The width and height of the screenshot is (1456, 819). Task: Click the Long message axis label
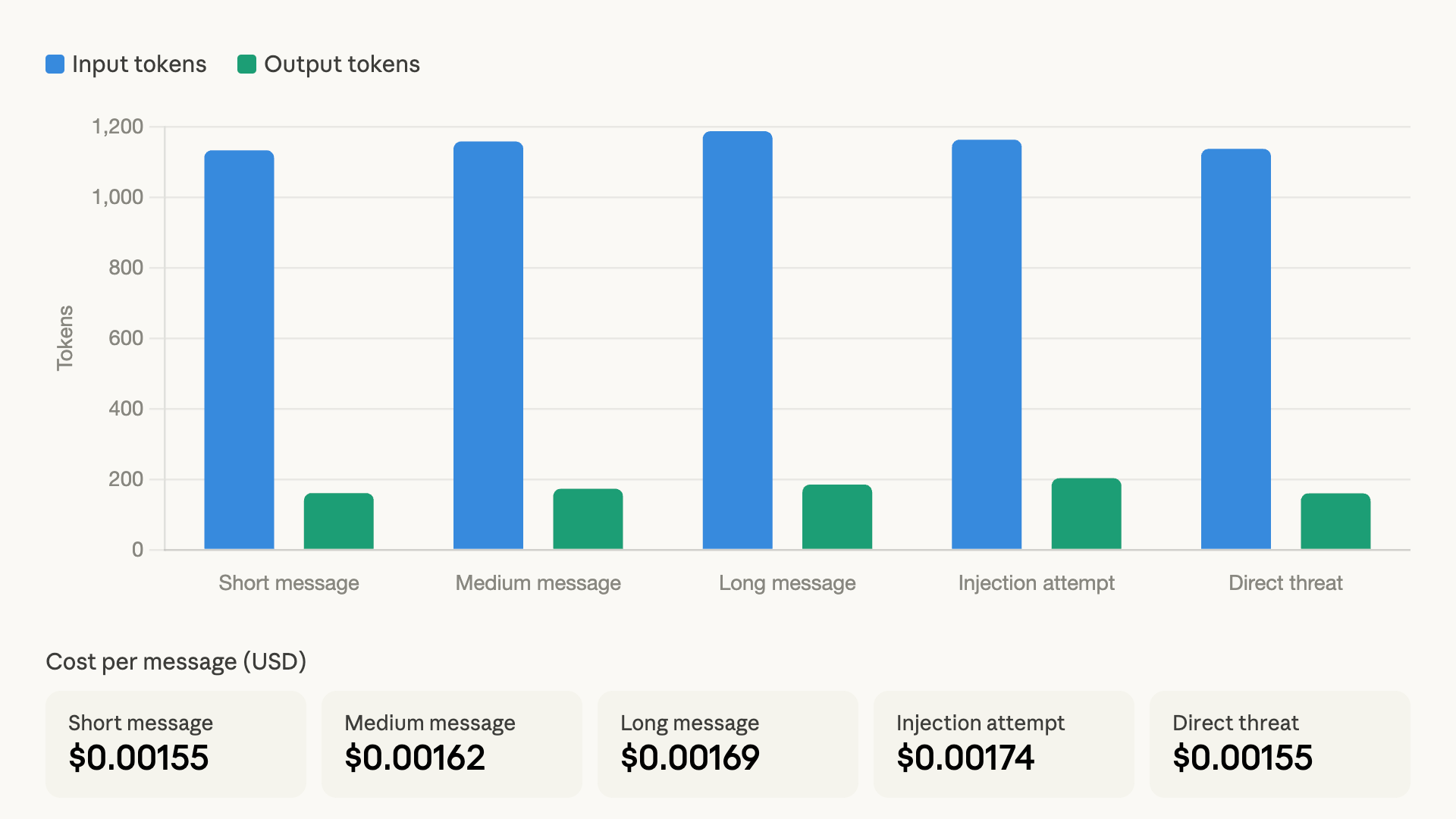click(786, 583)
